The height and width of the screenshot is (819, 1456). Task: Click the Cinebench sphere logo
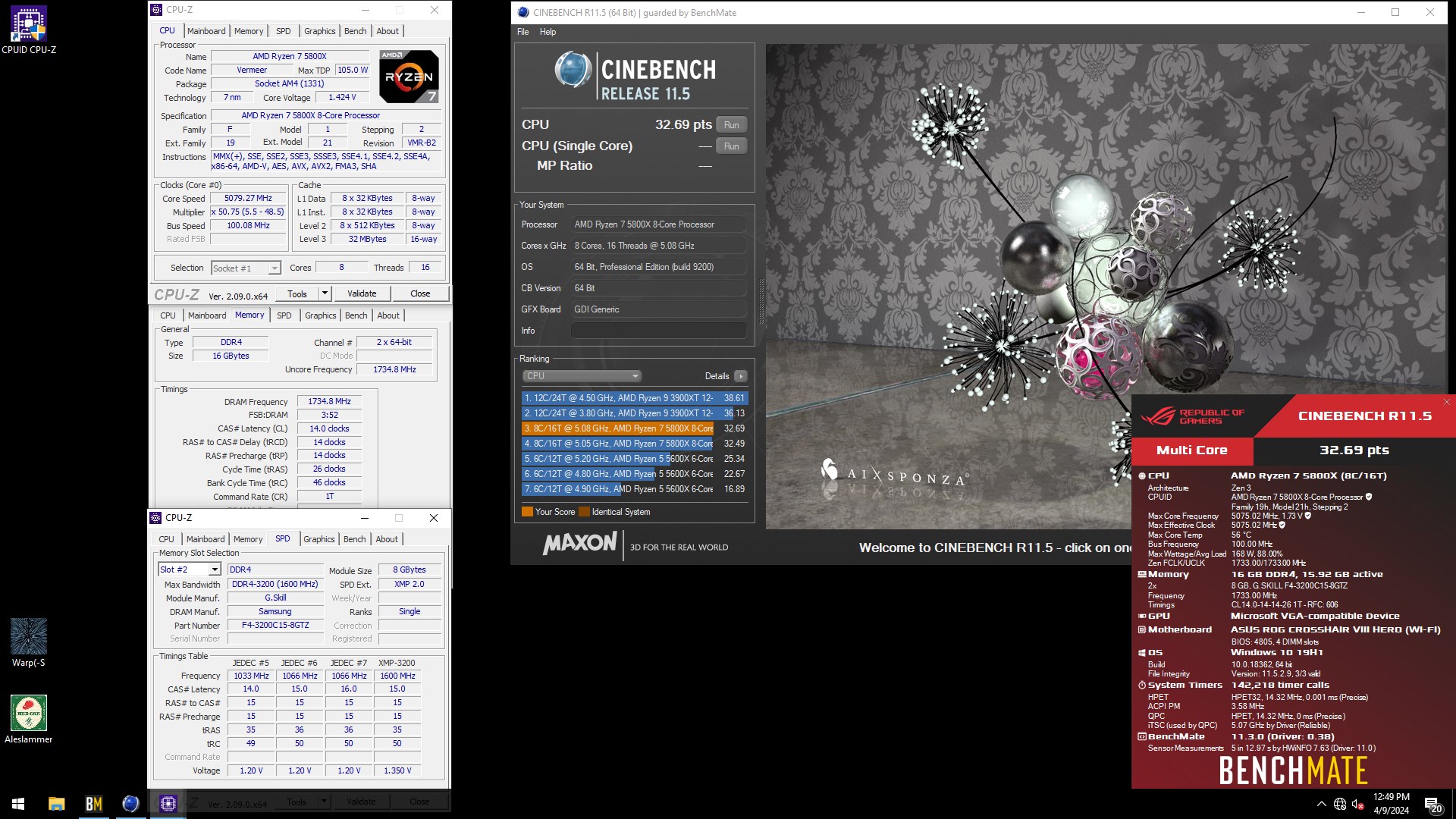tap(573, 70)
